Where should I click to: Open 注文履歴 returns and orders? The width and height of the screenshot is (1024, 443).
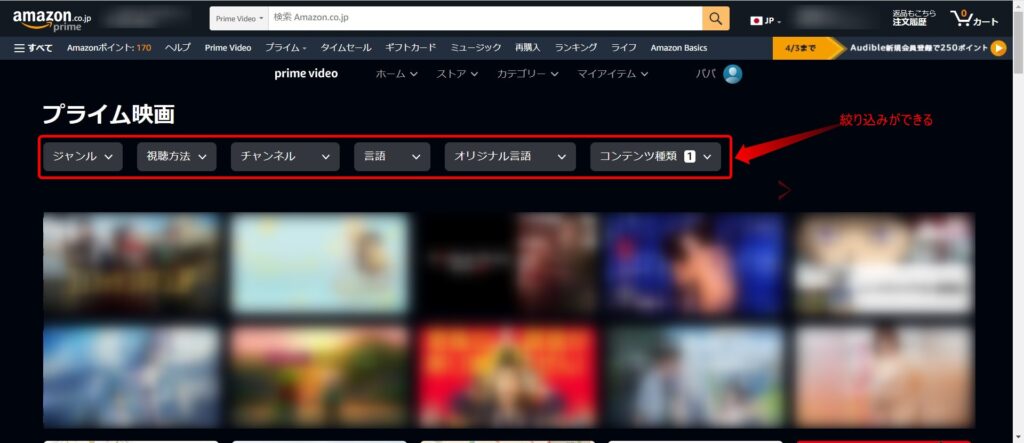pos(914,18)
